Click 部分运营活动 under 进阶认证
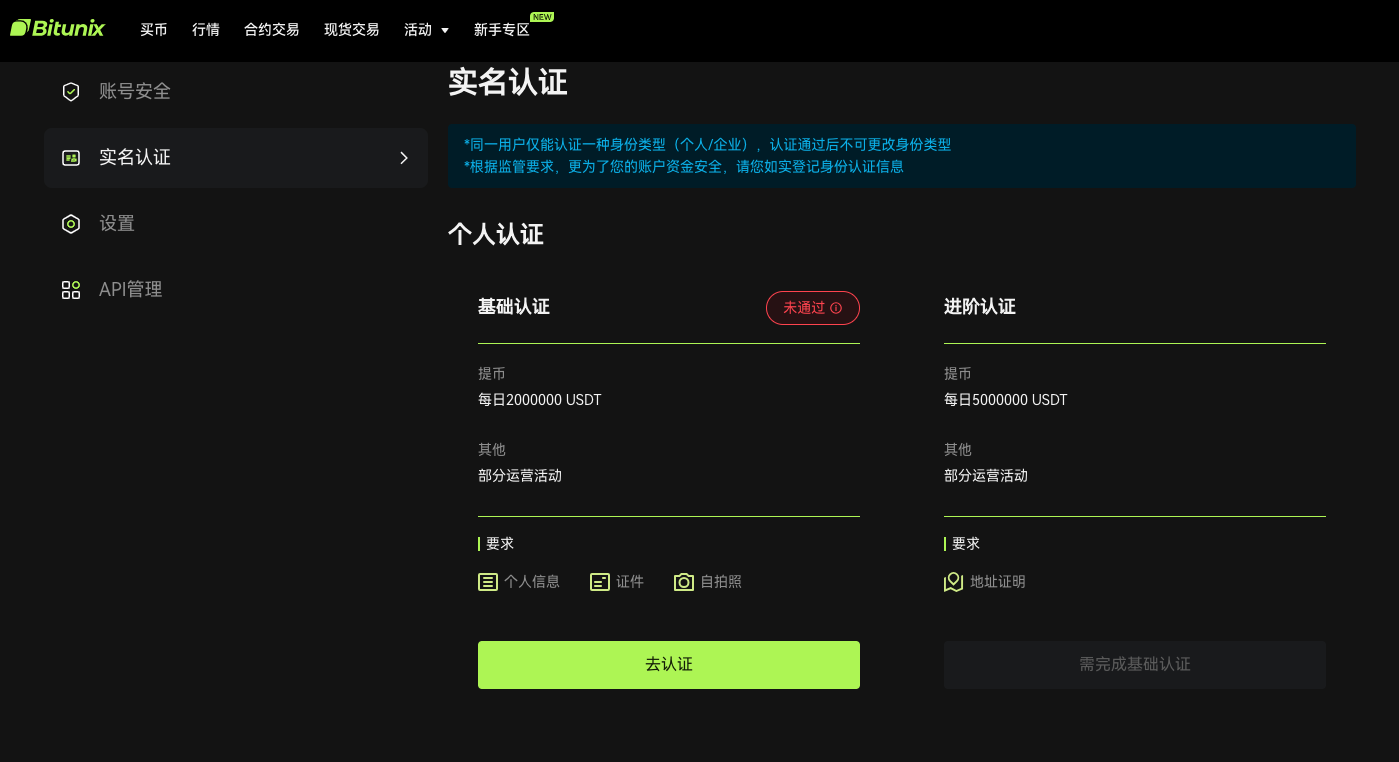This screenshot has width=1399, height=762. coord(986,476)
